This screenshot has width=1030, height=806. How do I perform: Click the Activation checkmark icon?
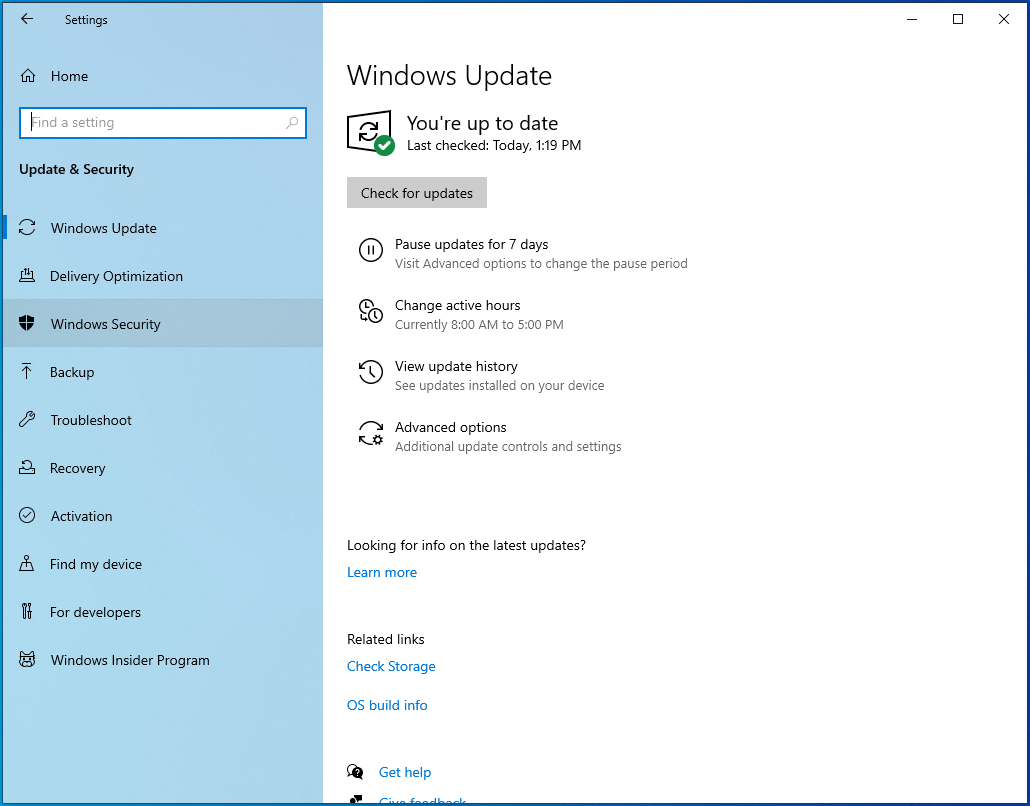tap(27, 515)
